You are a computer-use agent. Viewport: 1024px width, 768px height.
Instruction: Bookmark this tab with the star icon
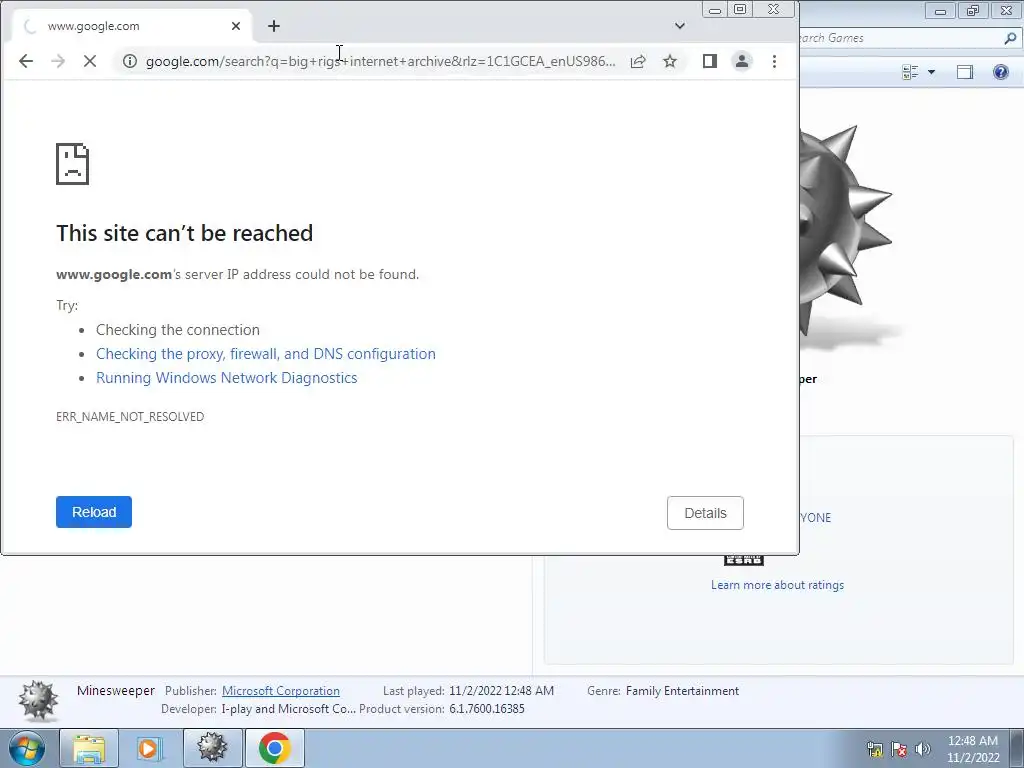tap(670, 61)
